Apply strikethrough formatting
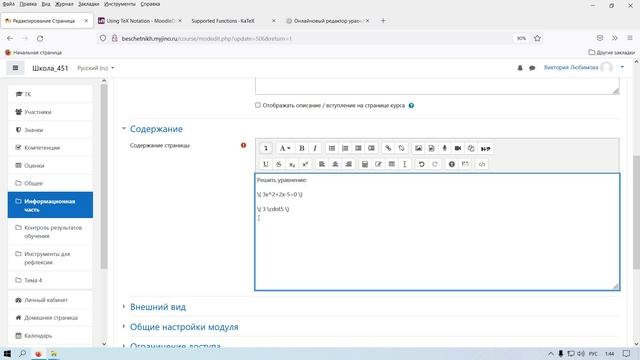Screen dimensions: 640x360 tap(279, 164)
